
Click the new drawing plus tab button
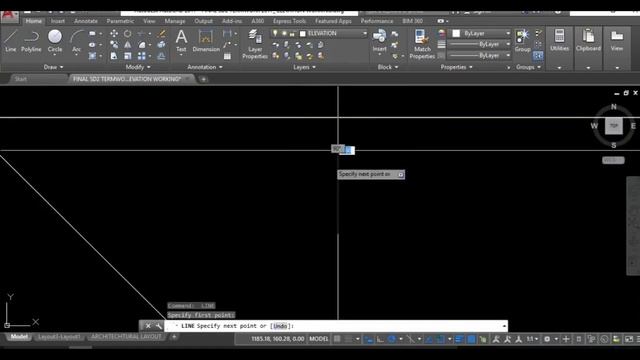click(x=203, y=79)
